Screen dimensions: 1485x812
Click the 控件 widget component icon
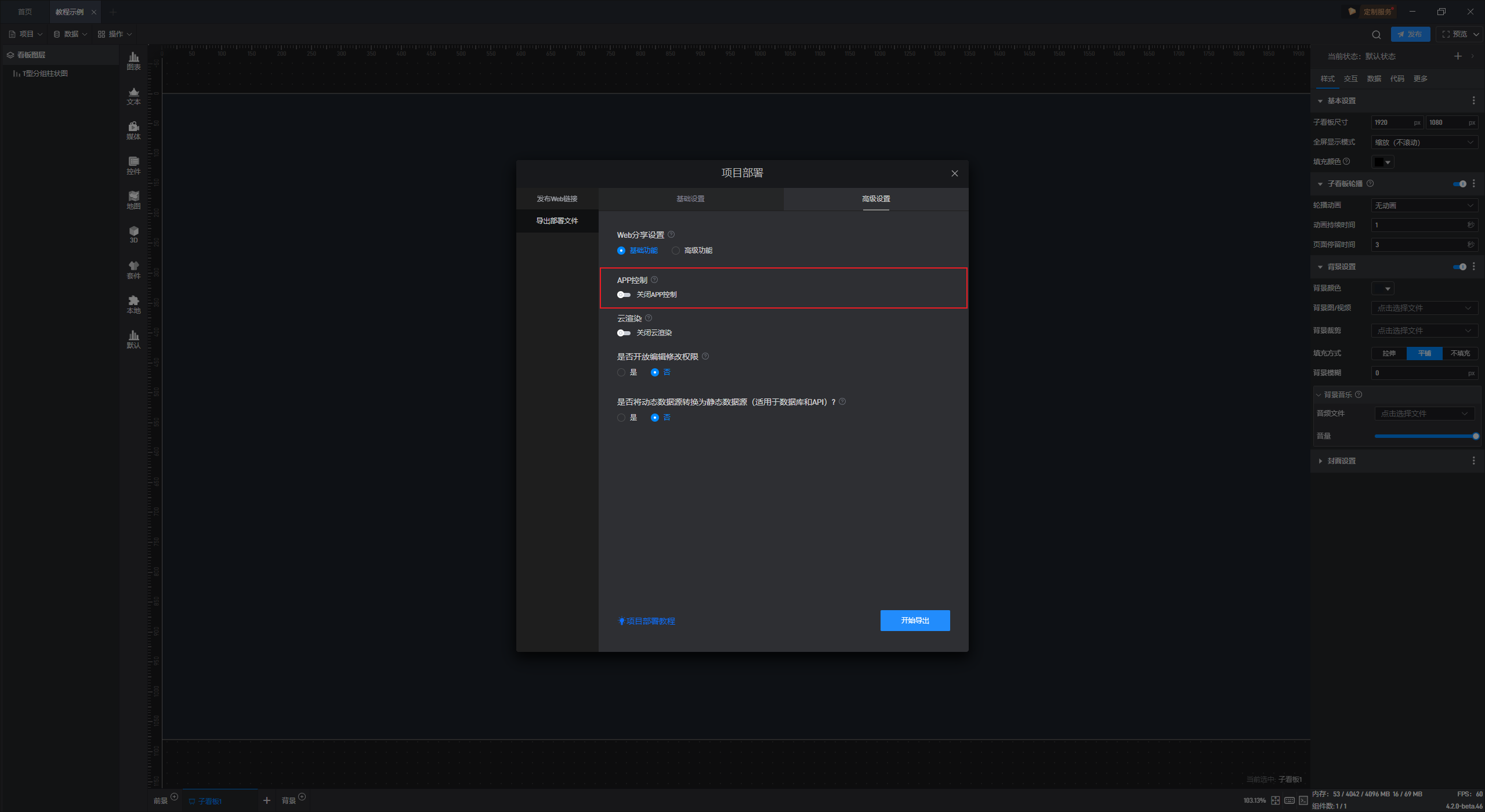(133, 165)
